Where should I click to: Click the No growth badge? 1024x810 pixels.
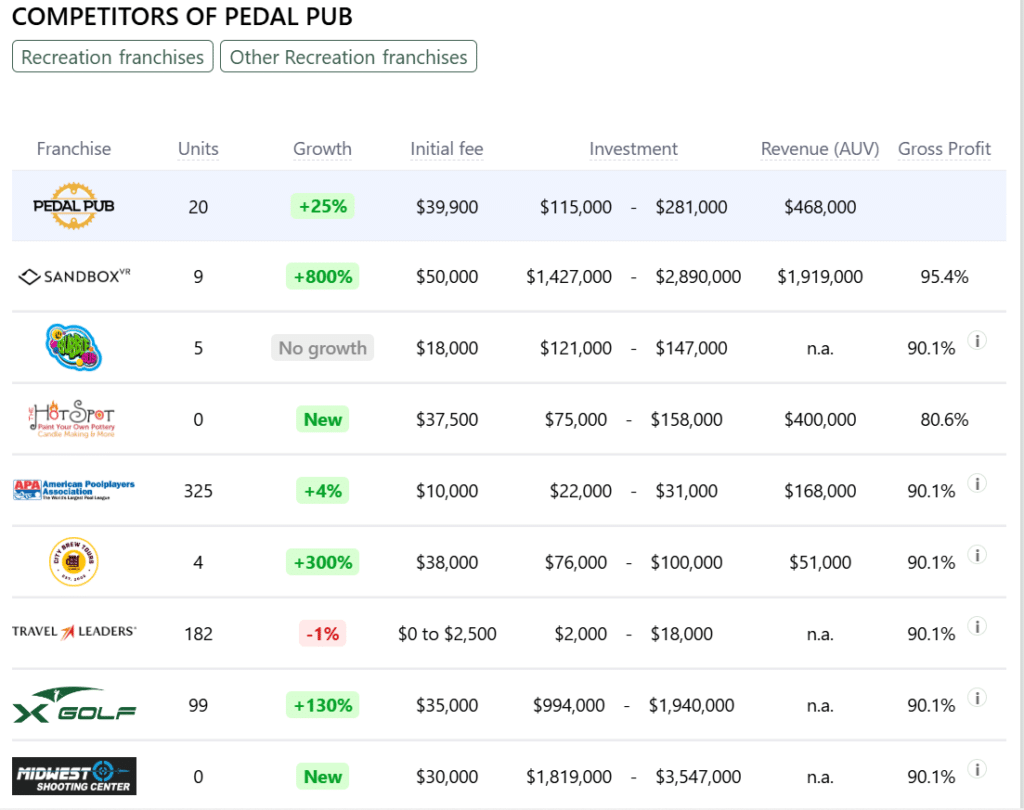(323, 348)
